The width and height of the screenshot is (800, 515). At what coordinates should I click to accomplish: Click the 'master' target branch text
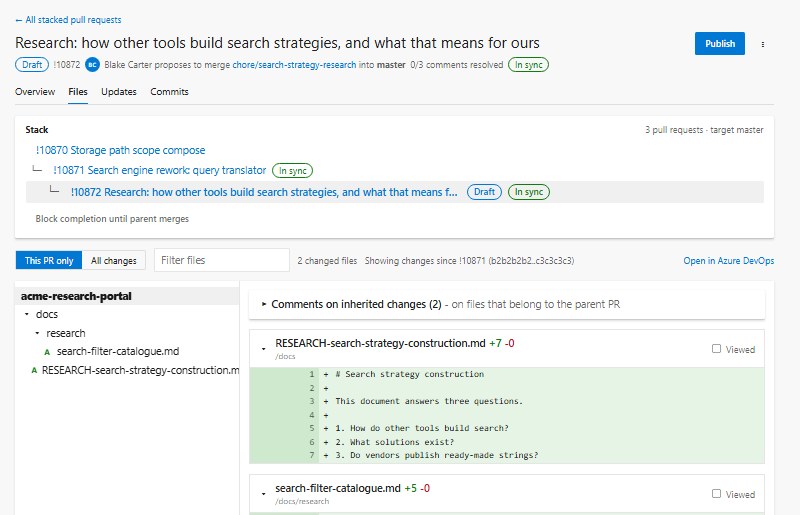[391, 65]
